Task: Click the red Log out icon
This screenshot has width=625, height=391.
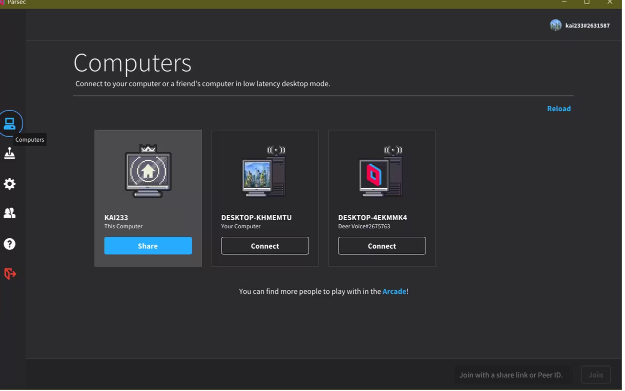Action: coord(10,274)
